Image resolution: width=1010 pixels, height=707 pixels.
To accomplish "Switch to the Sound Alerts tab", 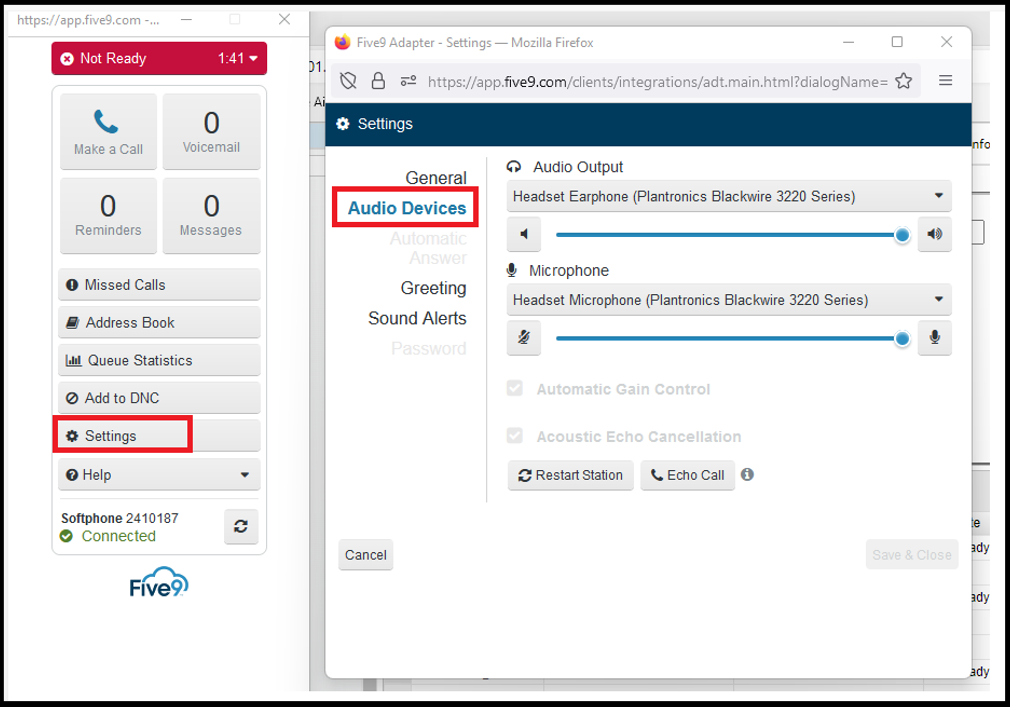I will [x=417, y=318].
